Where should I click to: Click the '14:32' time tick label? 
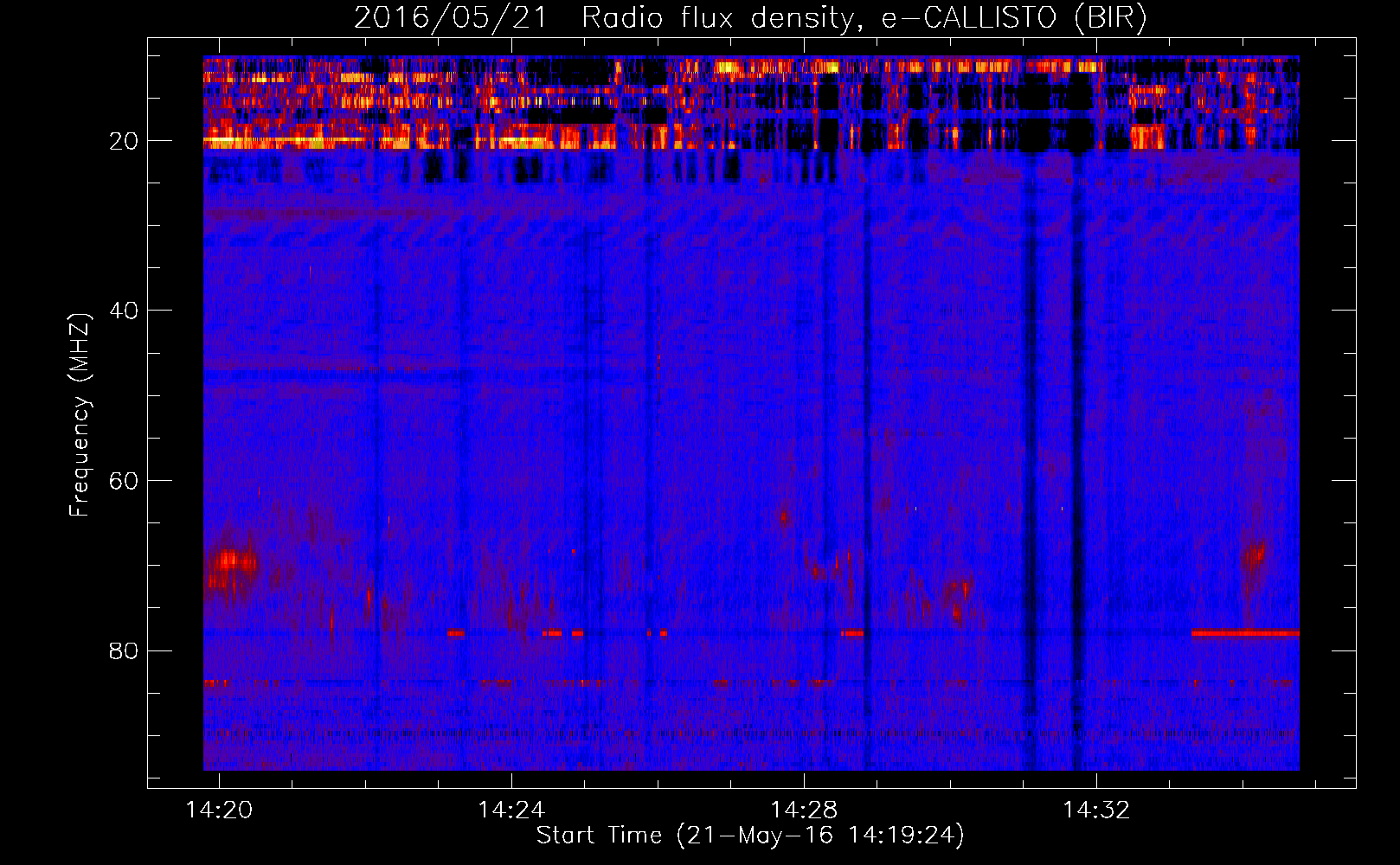(x=1096, y=810)
